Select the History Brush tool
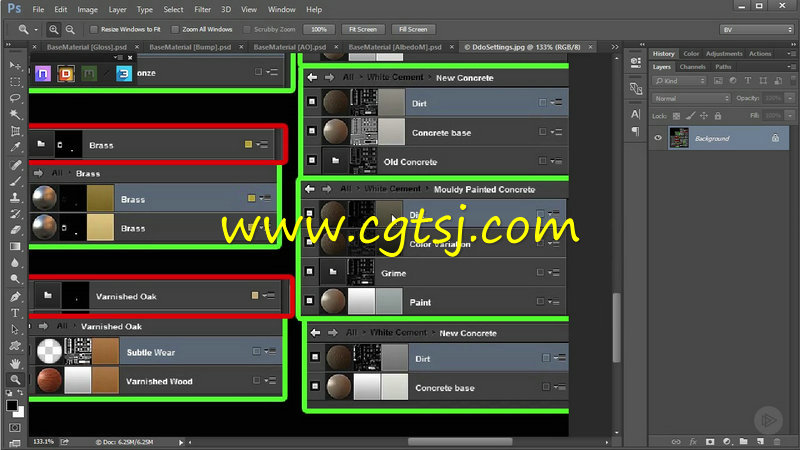The height and width of the screenshot is (450, 800). point(15,214)
